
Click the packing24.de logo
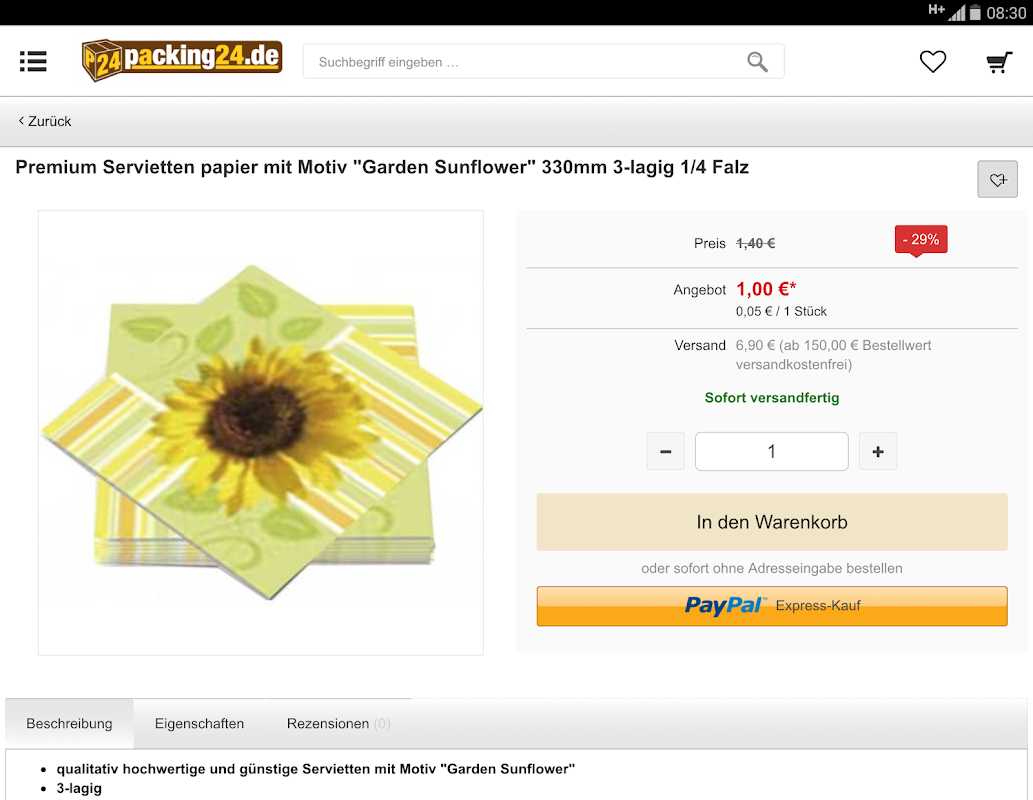[x=182, y=61]
